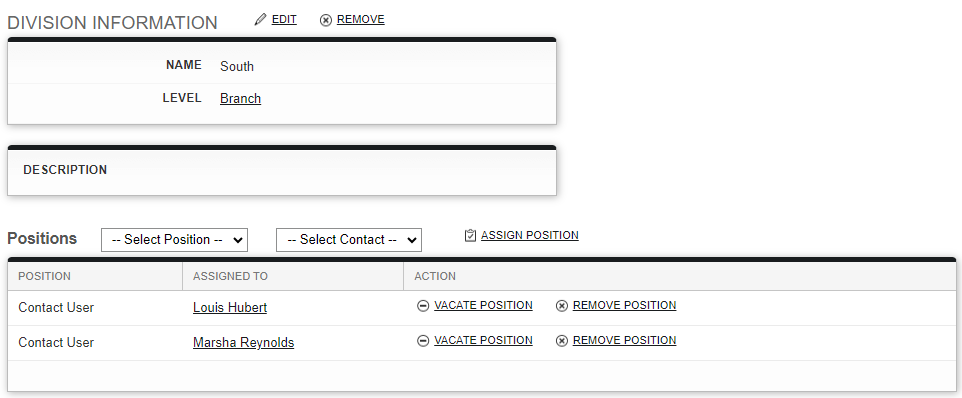The image size is (962, 398).
Task: Click the ACTION column header
Action: (x=435, y=276)
